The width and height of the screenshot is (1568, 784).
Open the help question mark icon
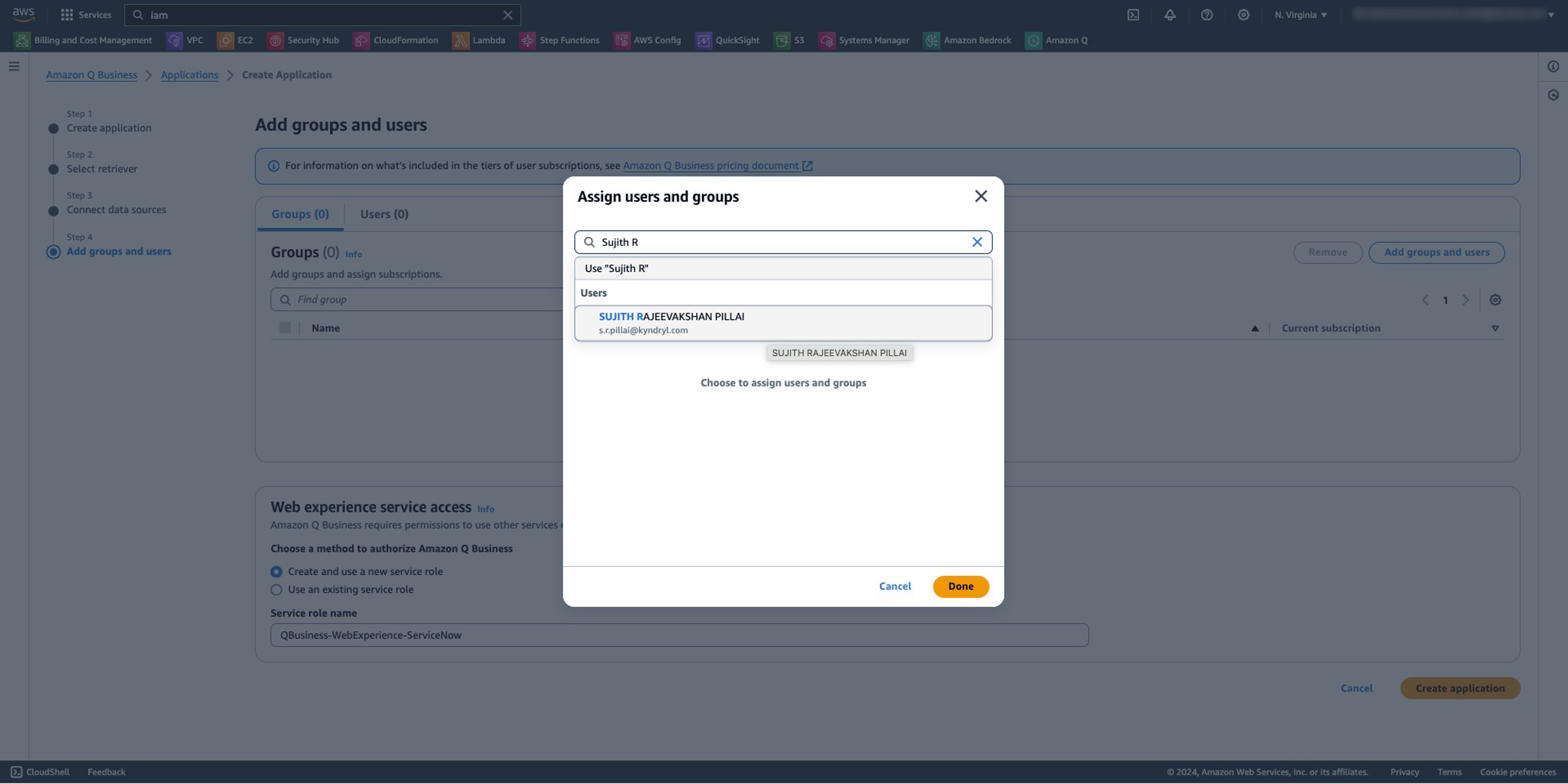pyautogui.click(x=1206, y=14)
